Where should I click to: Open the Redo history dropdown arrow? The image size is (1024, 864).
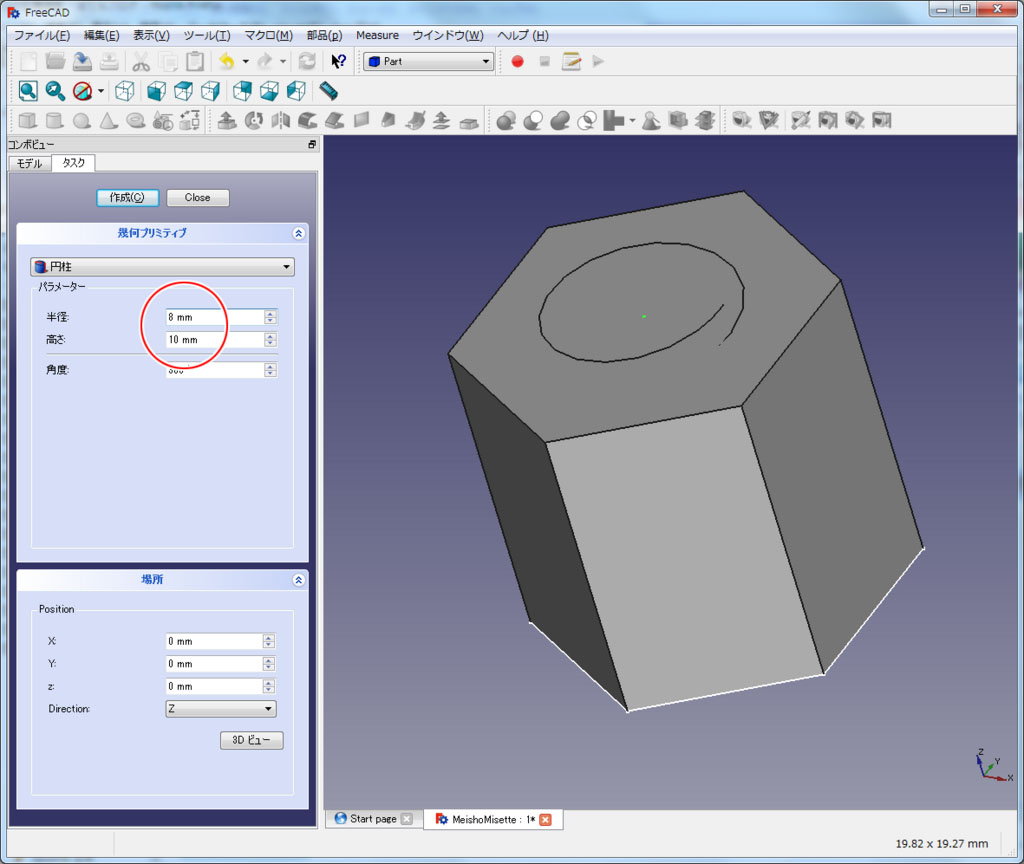click(x=283, y=61)
